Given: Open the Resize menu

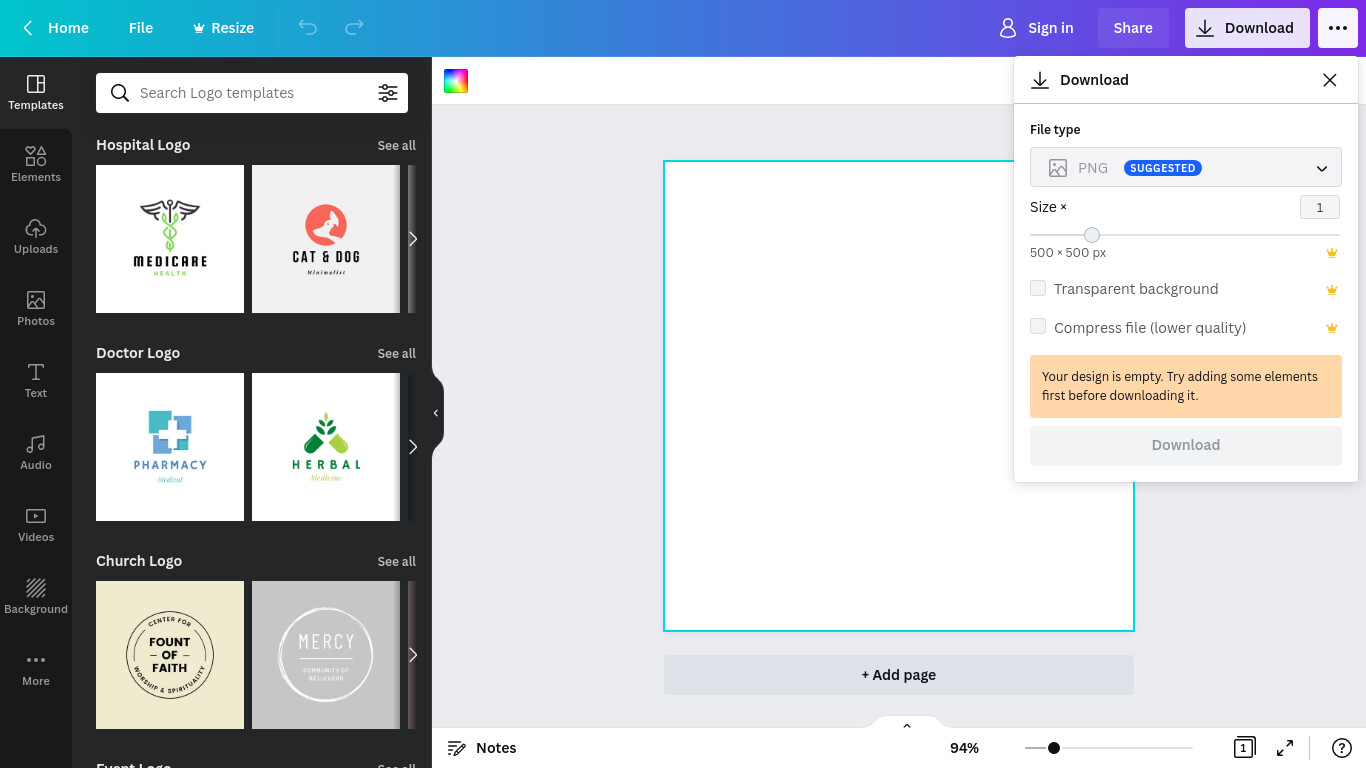Looking at the screenshot, I should click(x=223, y=28).
